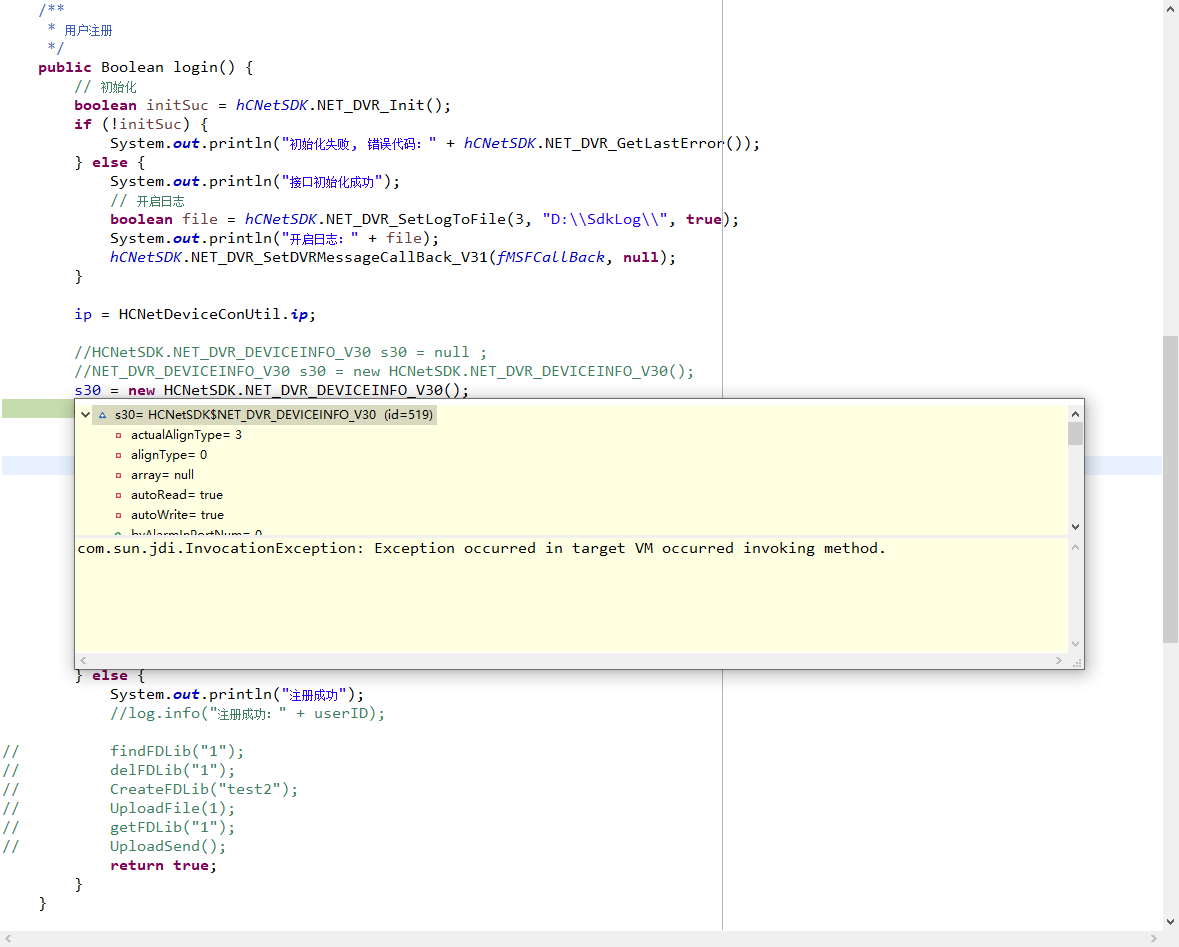The width and height of the screenshot is (1179, 947).
Task: Click the icon next to byAlarmInPortNum
Action: tap(117, 532)
